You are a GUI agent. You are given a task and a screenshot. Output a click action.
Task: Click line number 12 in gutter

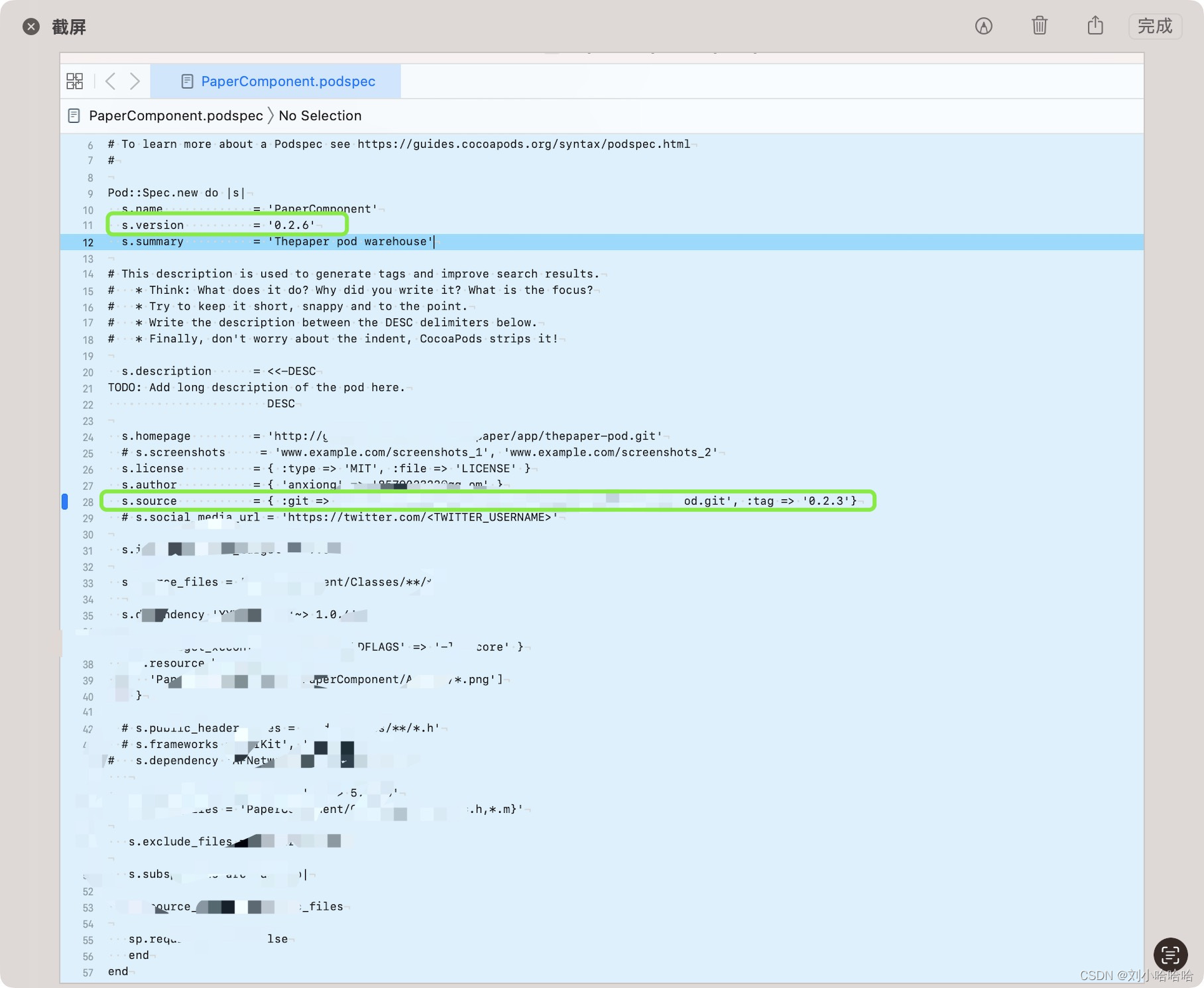pyautogui.click(x=88, y=243)
